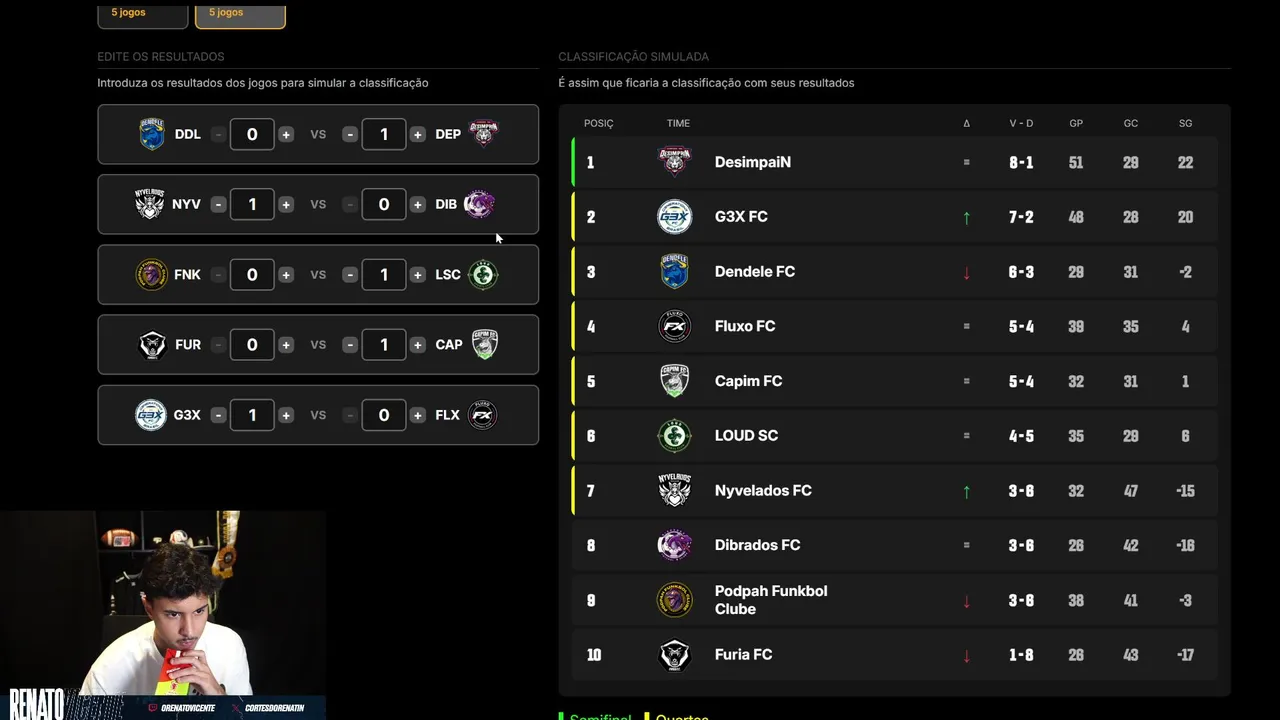Click the Fluxo FC logo in standings table
Screen dimensions: 1280x720
coord(675,326)
